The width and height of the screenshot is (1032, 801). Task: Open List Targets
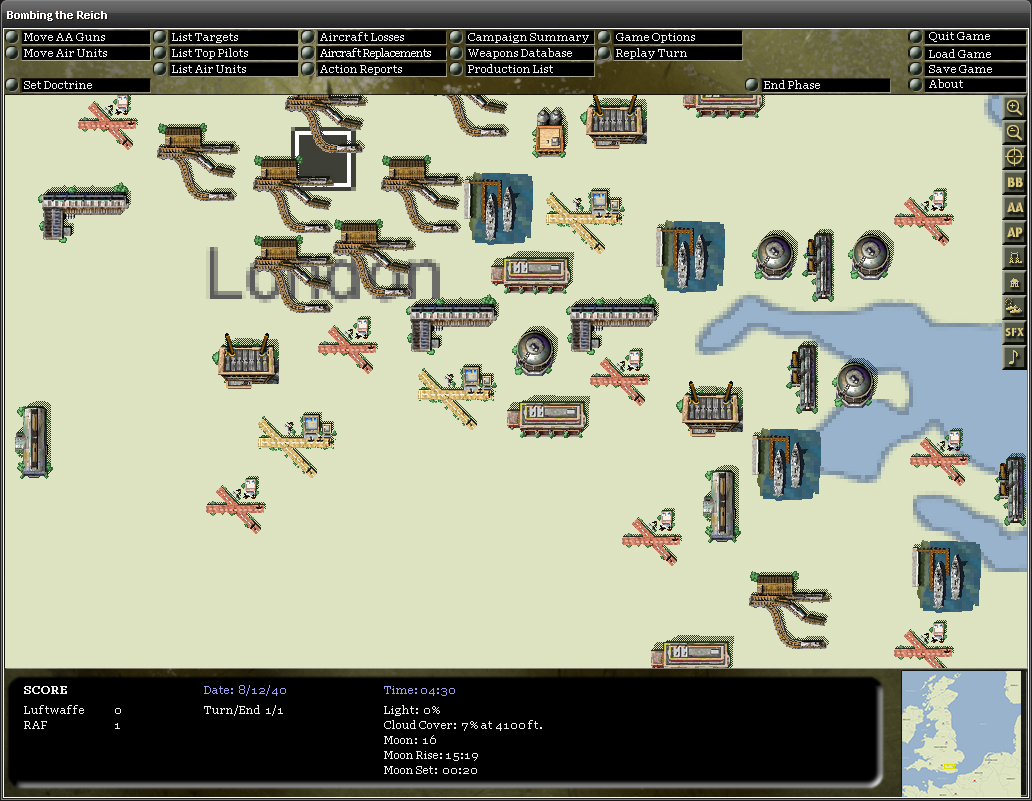click(x=226, y=37)
